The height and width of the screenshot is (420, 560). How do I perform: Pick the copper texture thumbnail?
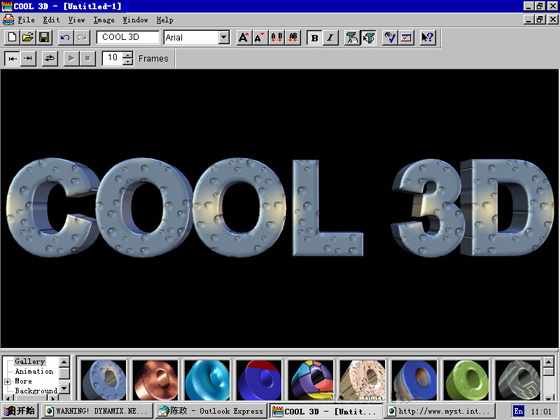coord(155,380)
